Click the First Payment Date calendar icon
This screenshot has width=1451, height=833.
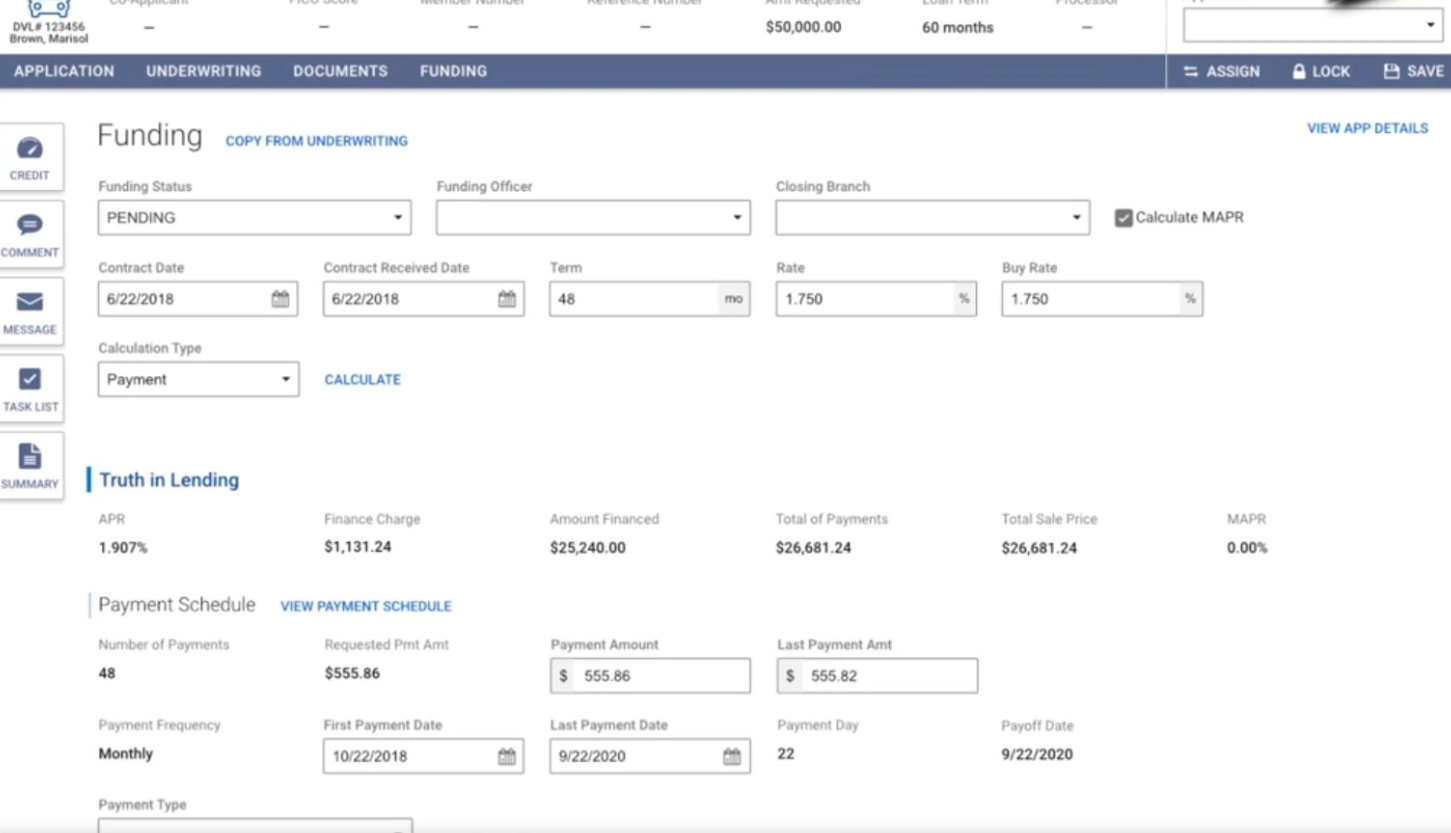(x=507, y=756)
